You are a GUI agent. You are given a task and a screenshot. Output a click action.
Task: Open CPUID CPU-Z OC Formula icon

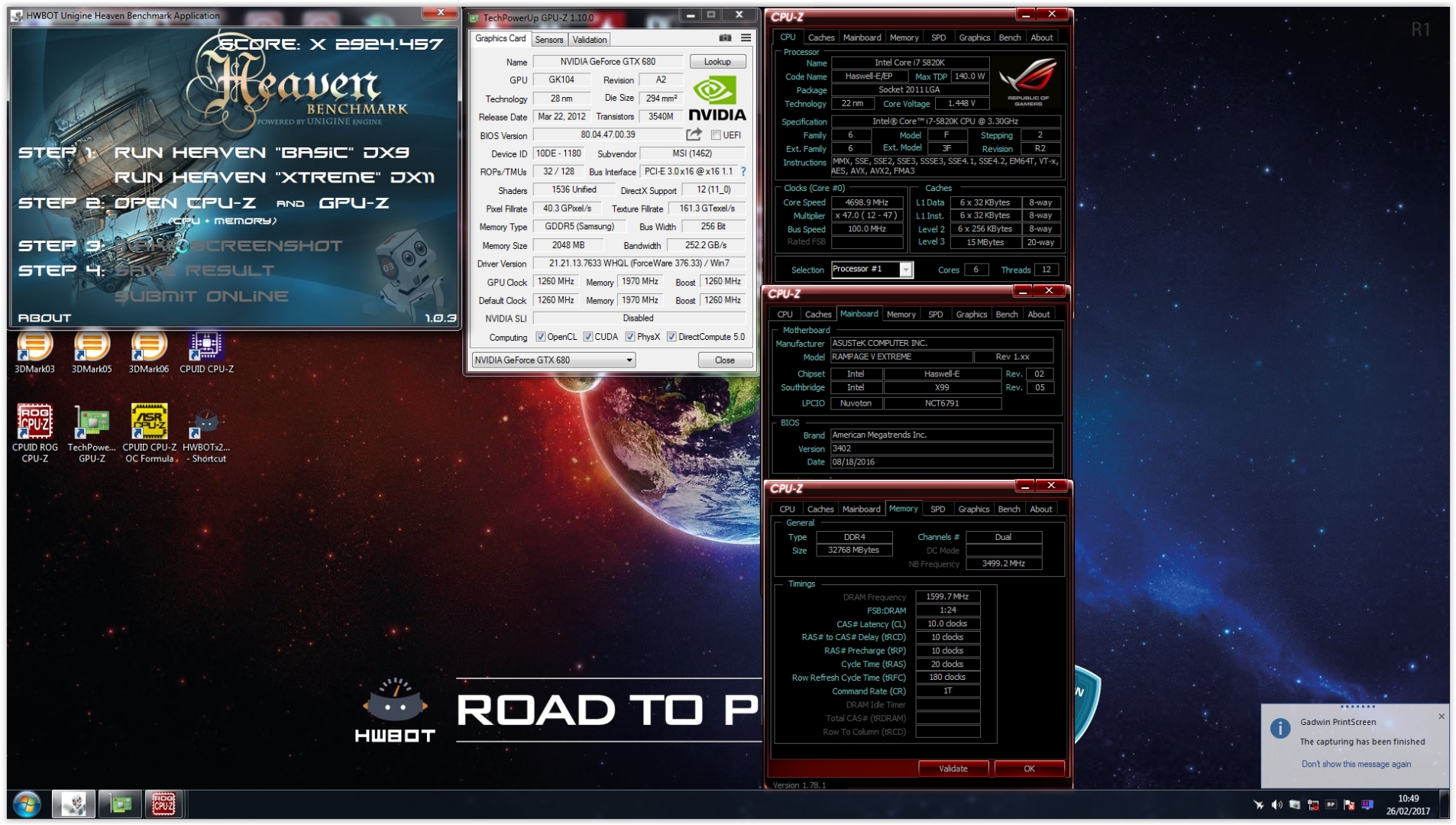[x=149, y=433]
